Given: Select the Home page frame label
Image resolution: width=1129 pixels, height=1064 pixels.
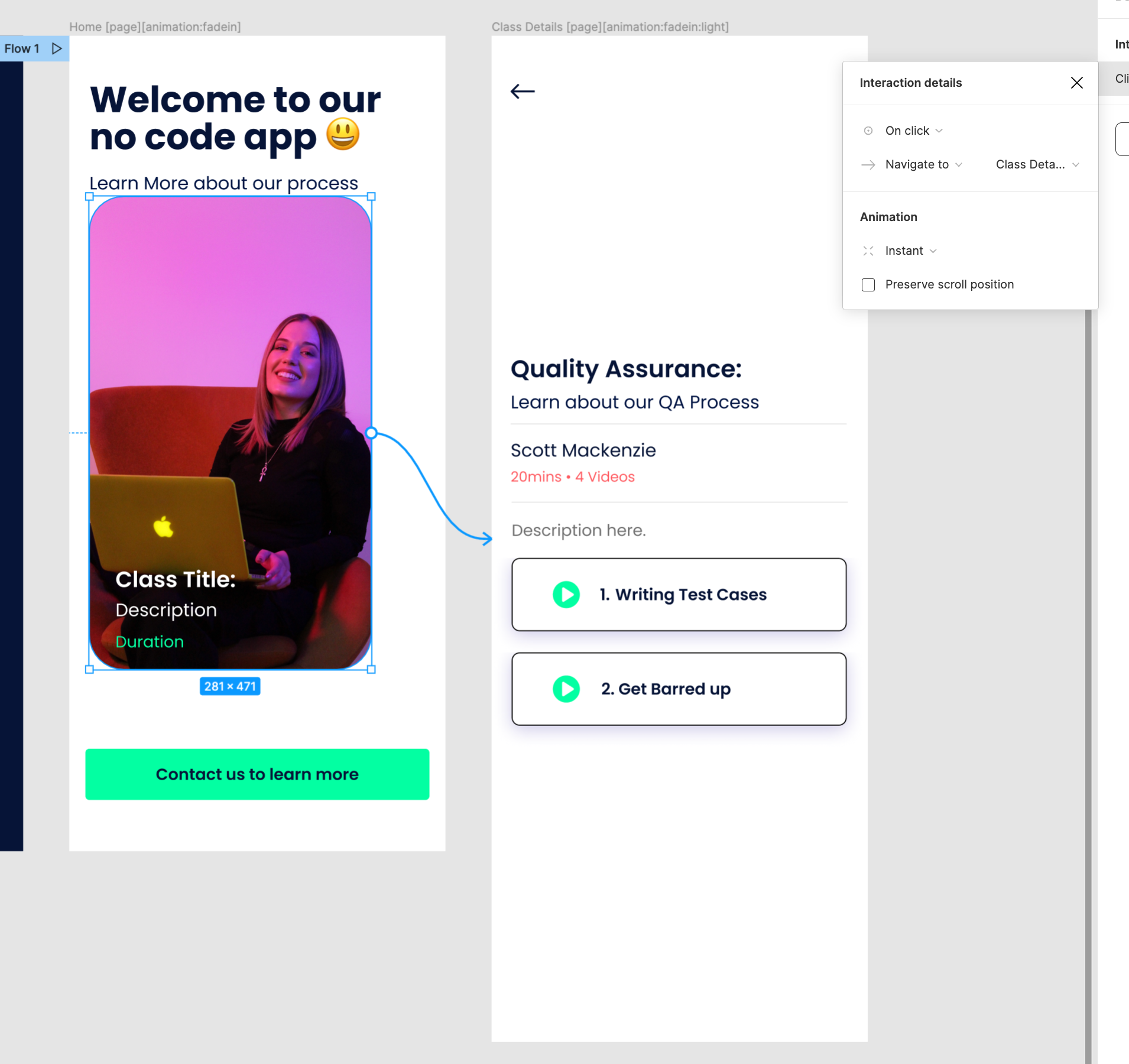Looking at the screenshot, I should tap(155, 27).
